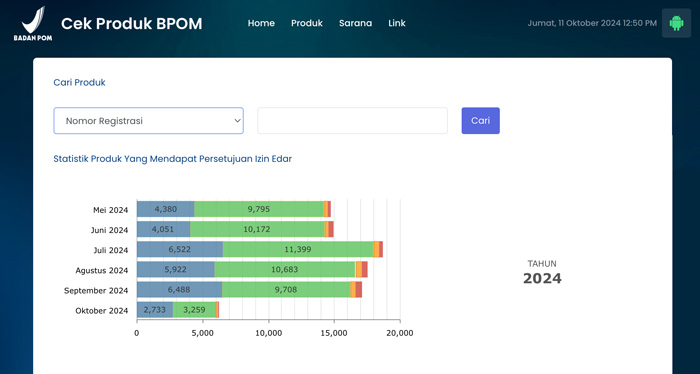Image resolution: width=700 pixels, height=374 pixels.
Task: Open the Produk menu
Action: tap(307, 23)
